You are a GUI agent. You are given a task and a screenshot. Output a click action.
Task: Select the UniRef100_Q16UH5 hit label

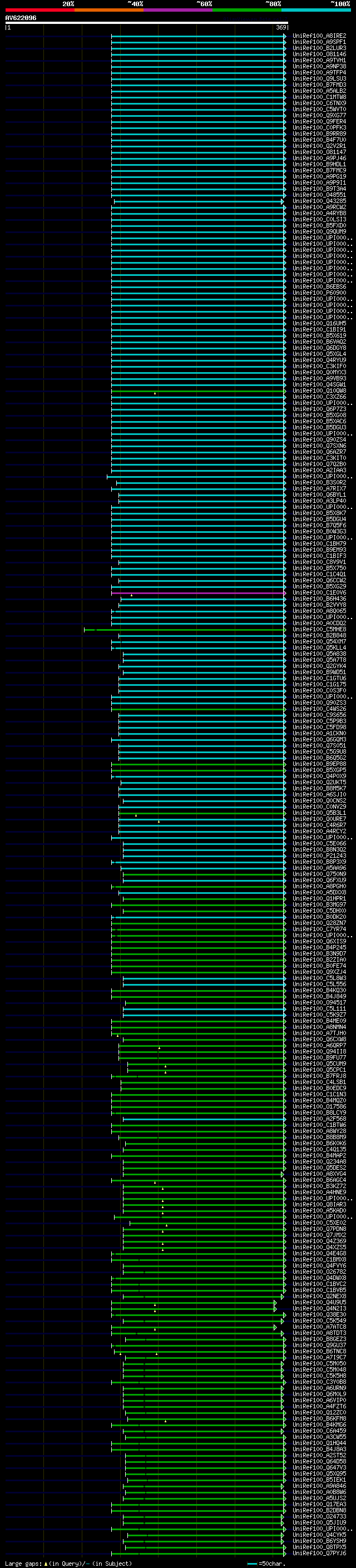(x=319, y=323)
